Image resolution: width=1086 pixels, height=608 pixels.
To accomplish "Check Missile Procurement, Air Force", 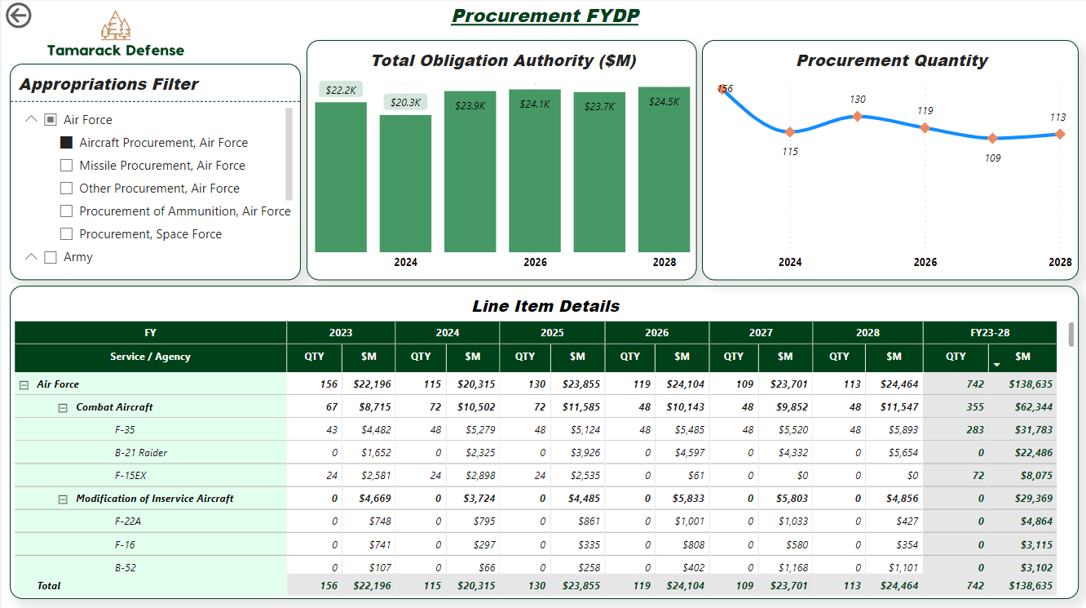I will pyautogui.click(x=66, y=165).
